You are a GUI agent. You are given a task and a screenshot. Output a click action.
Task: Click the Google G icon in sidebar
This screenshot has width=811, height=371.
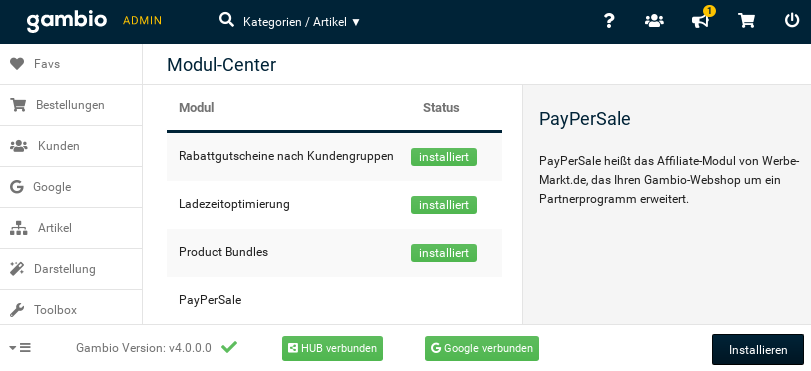tap(17, 187)
